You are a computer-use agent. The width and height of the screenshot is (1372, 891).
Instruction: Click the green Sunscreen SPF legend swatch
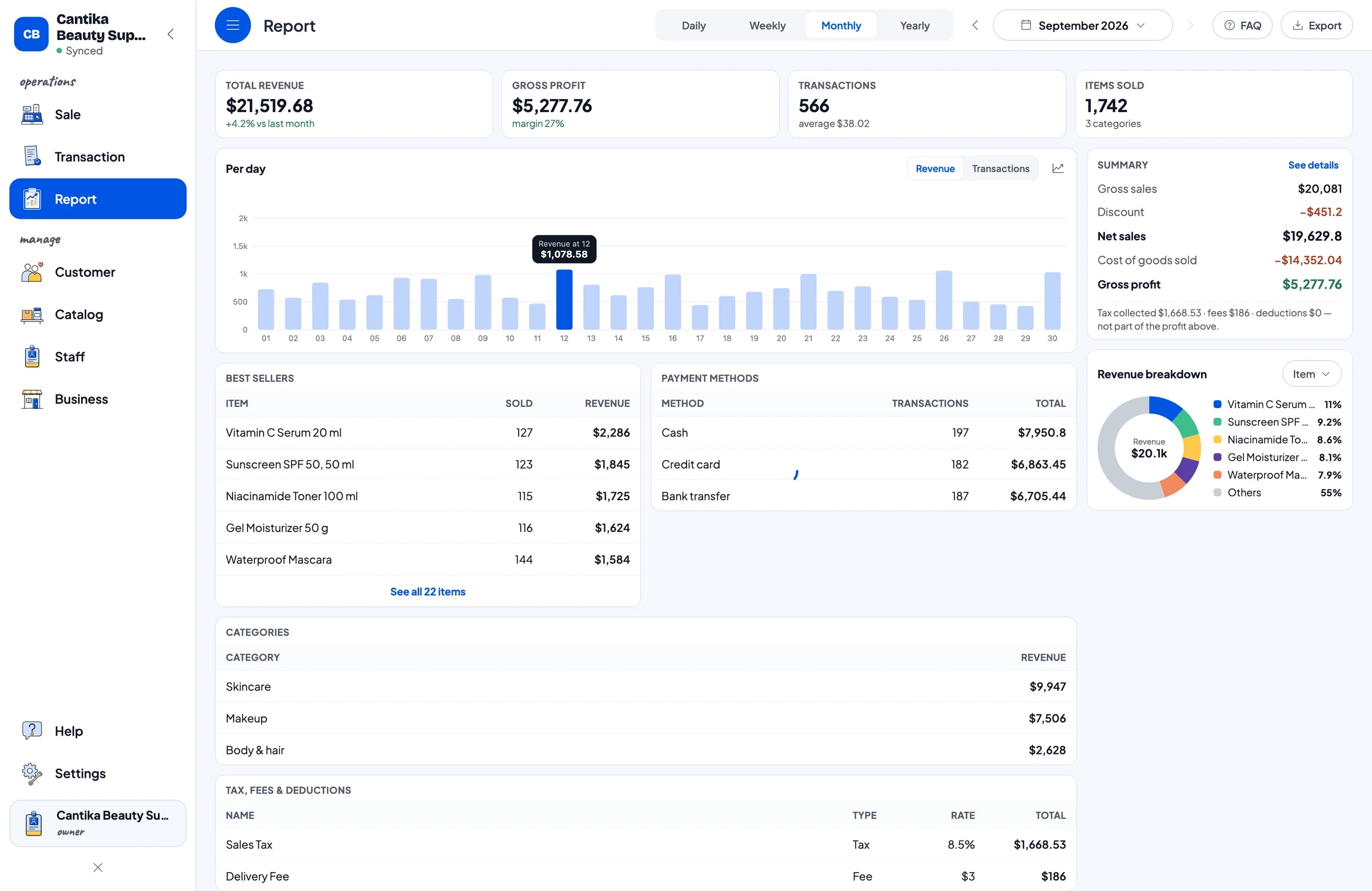[1218, 422]
